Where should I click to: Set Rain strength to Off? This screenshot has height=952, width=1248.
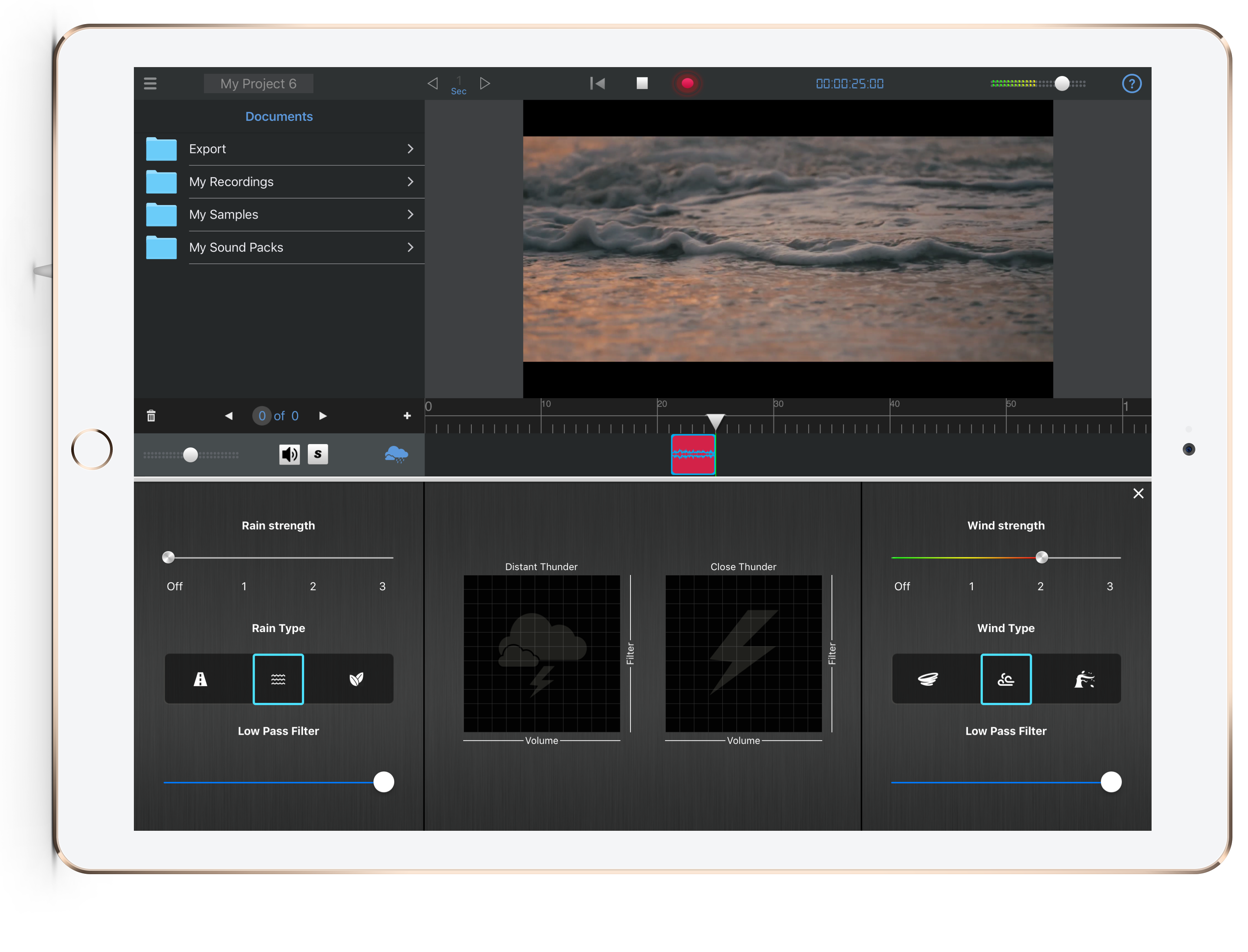(168, 558)
